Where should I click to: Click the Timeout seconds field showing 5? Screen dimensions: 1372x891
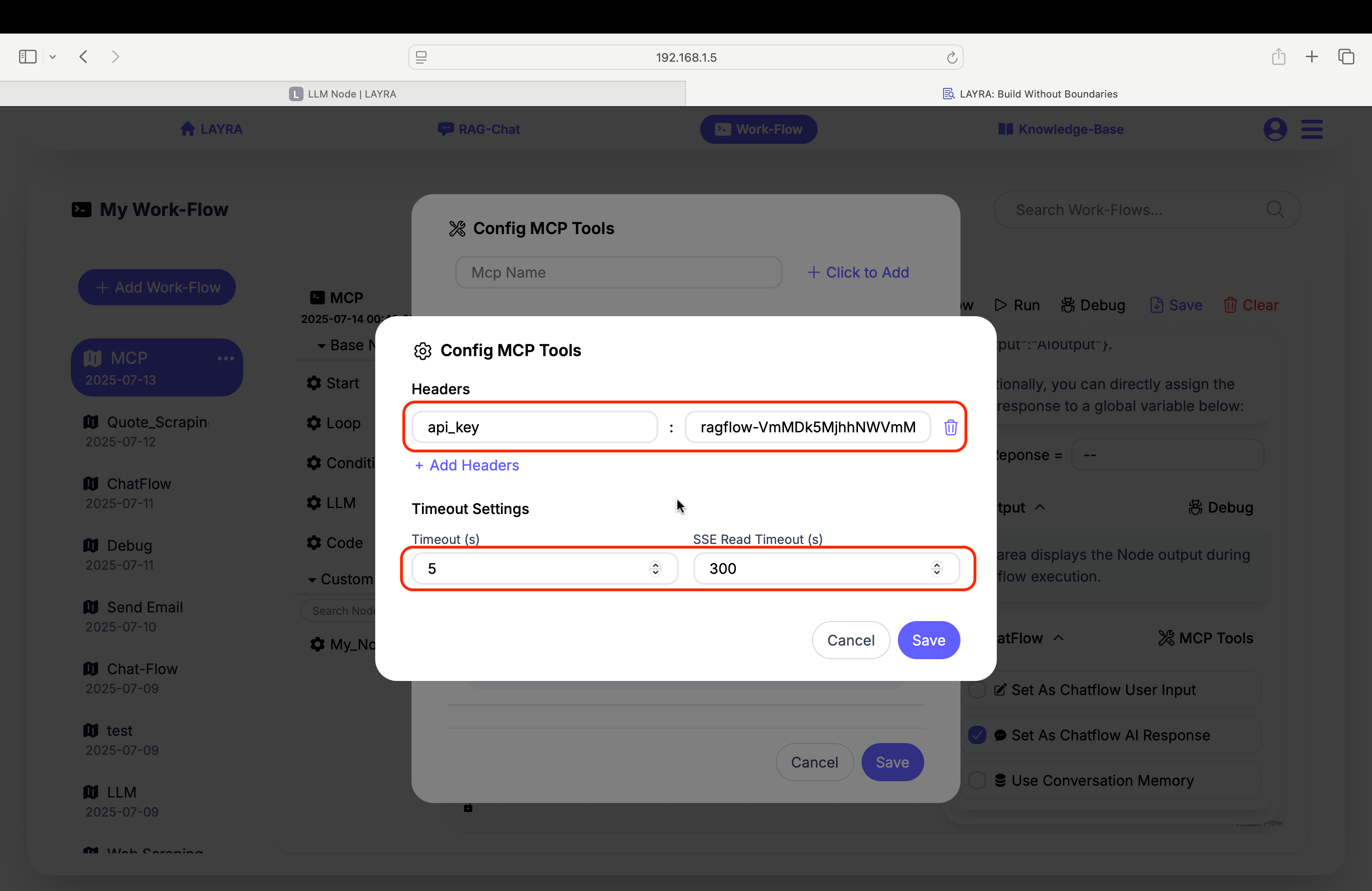[544, 569]
